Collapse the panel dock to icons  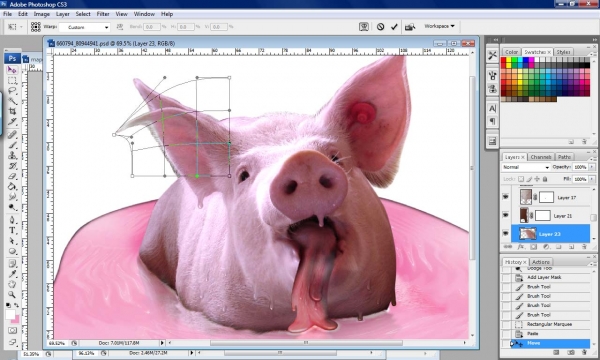coord(594,39)
